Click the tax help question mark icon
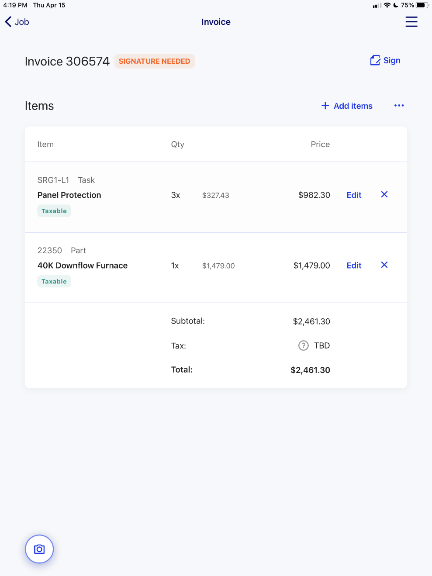 pos(303,346)
